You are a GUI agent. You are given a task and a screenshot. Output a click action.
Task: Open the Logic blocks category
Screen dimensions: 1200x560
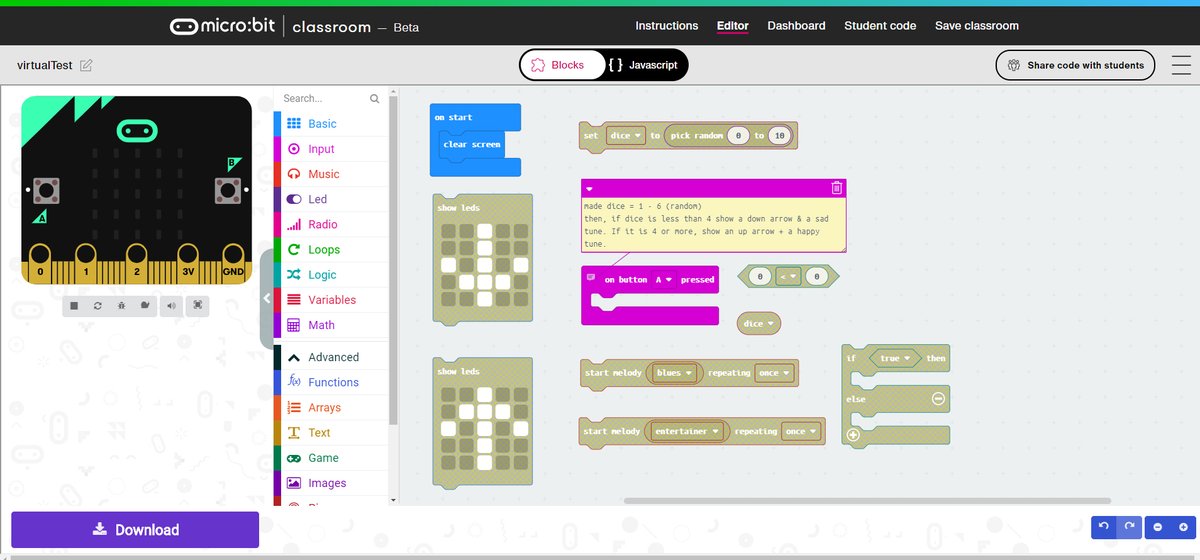coord(330,274)
